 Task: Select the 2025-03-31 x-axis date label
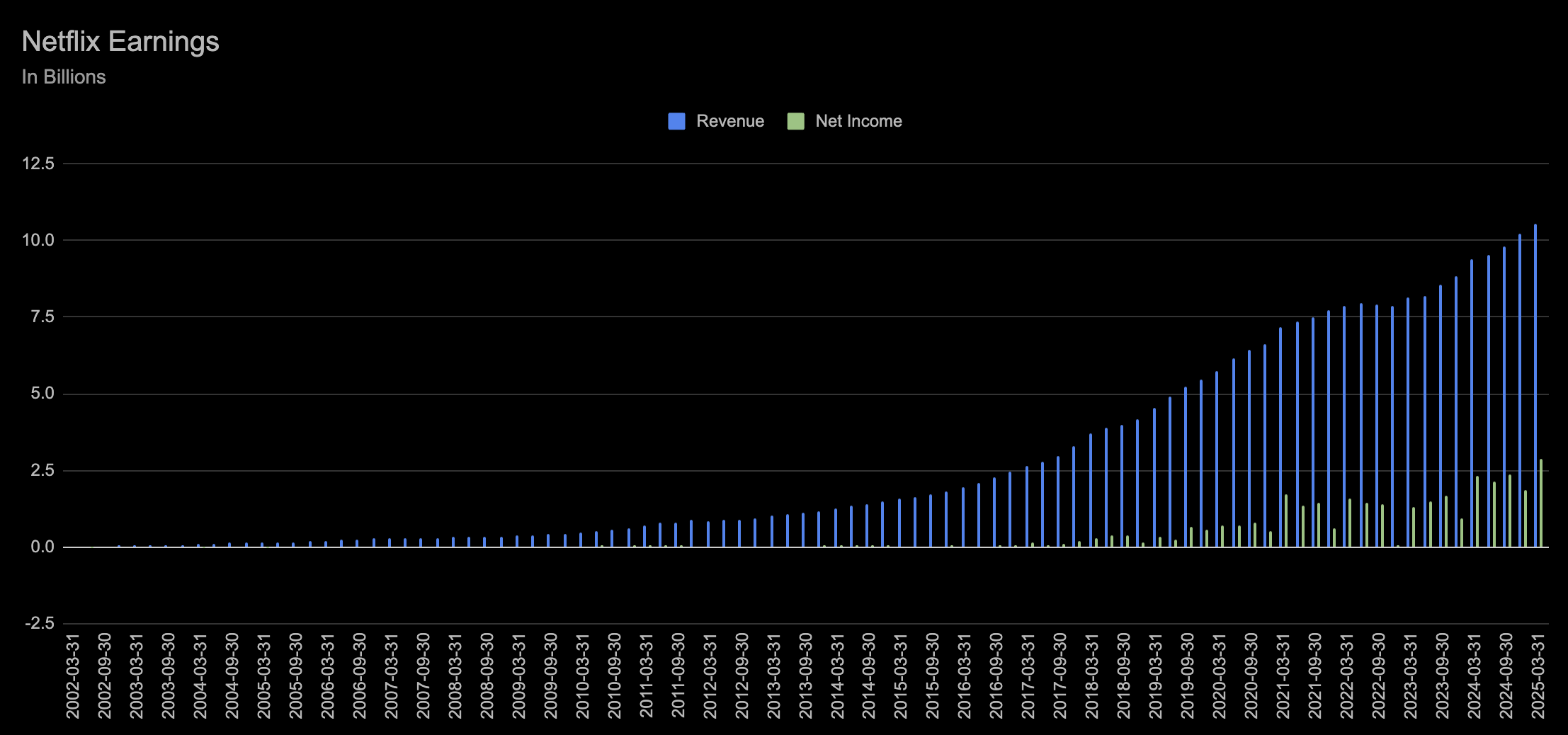[1538, 676]
